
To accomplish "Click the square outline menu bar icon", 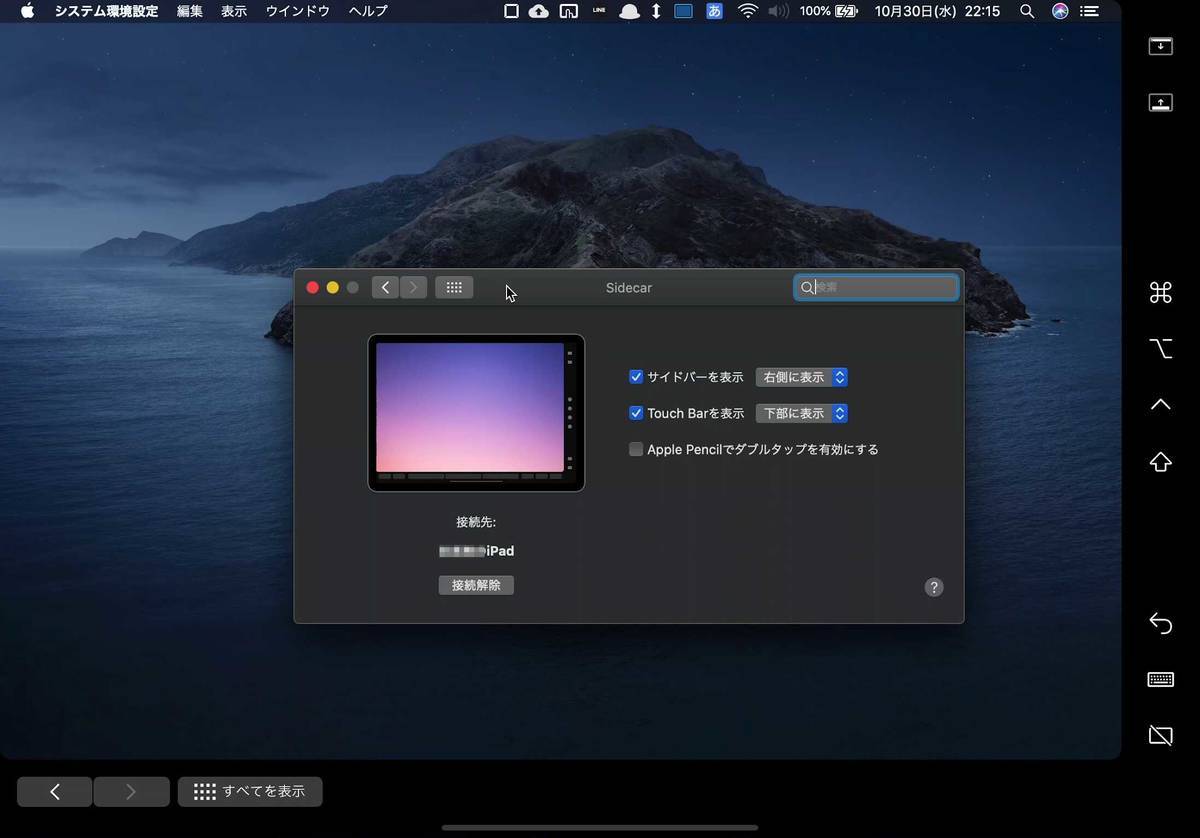I will 511,11.
